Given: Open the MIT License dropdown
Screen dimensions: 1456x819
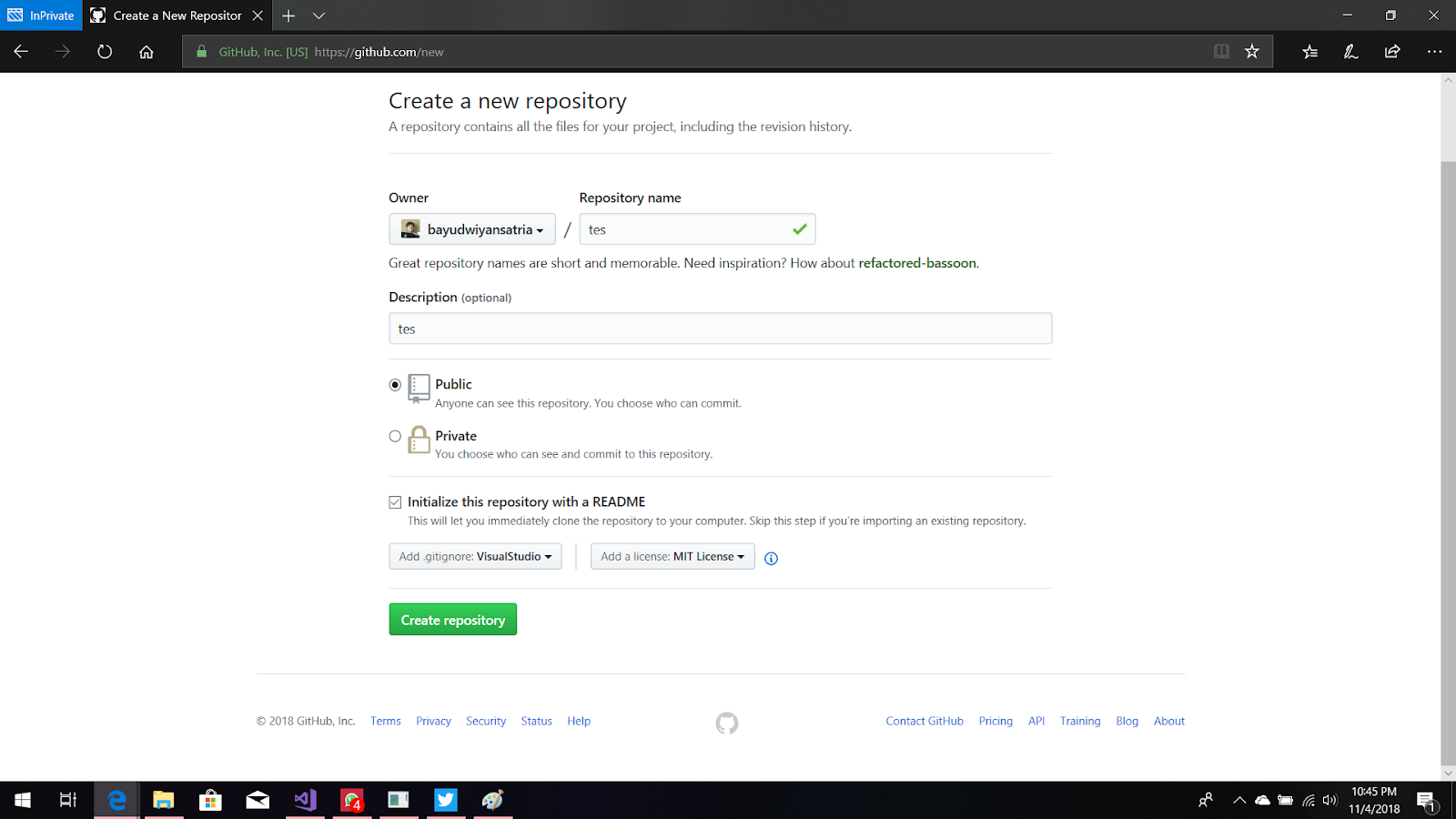Looking at the screenshot, I should 672,556.
